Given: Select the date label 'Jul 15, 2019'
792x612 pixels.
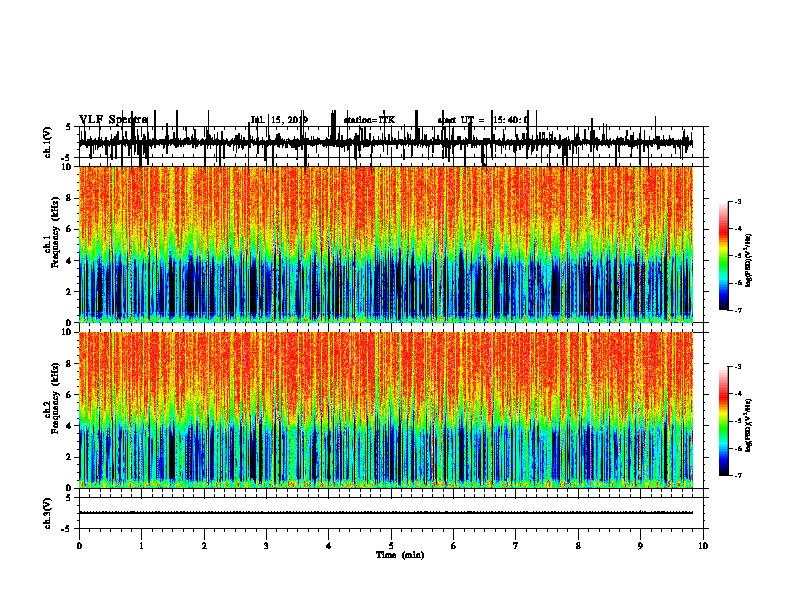Looking at the screenshot, I should point(279,120).
